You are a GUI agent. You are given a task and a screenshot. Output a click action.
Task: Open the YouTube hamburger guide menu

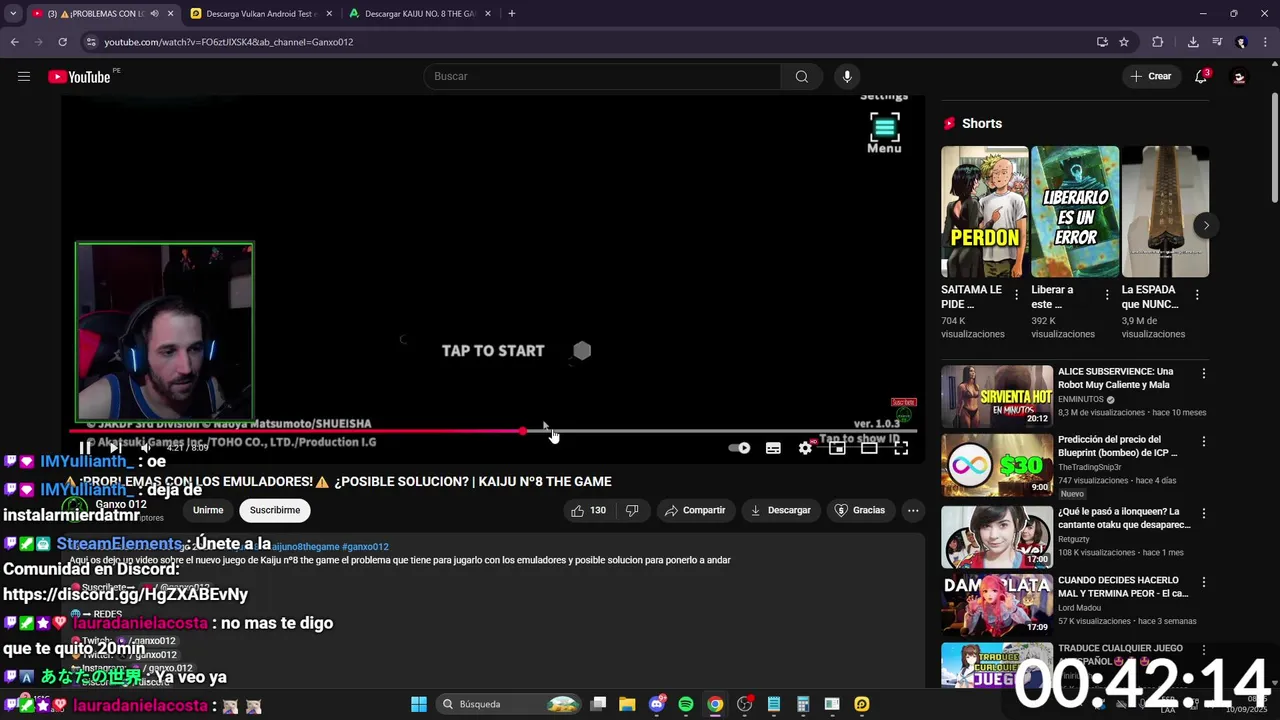pos(24,77)
